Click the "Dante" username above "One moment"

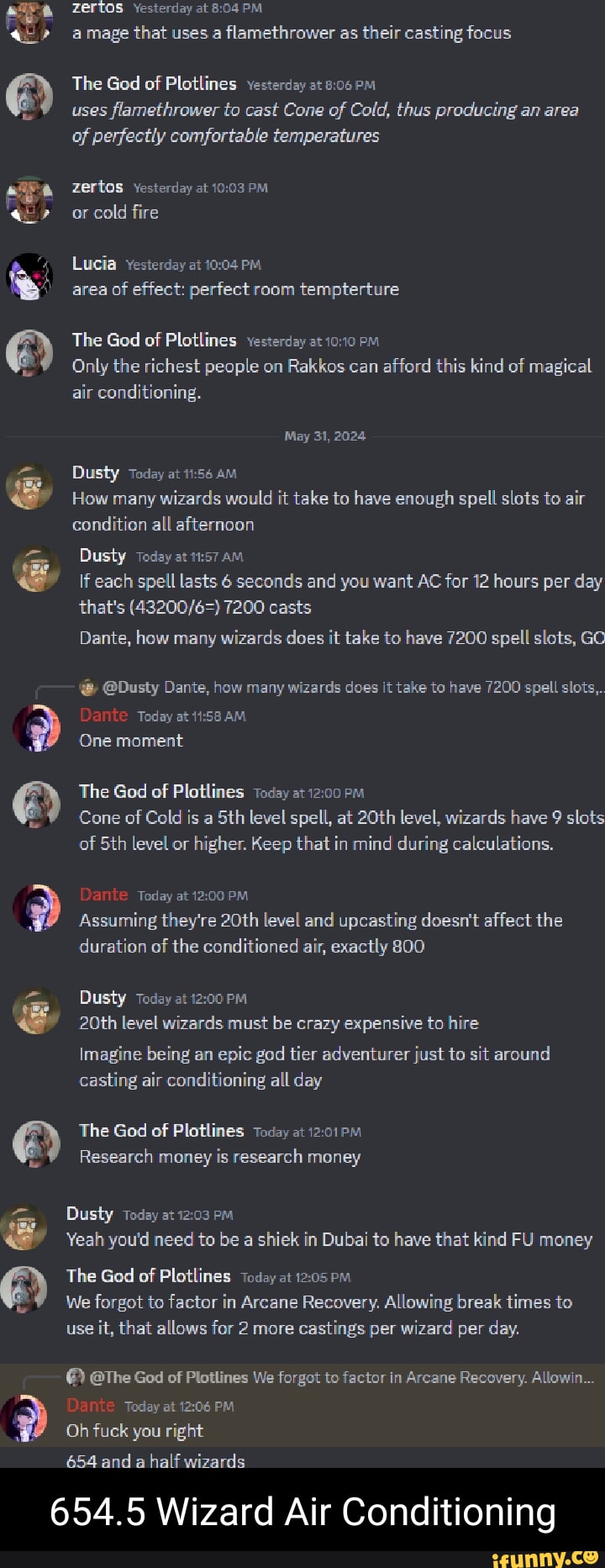[103, 715]
